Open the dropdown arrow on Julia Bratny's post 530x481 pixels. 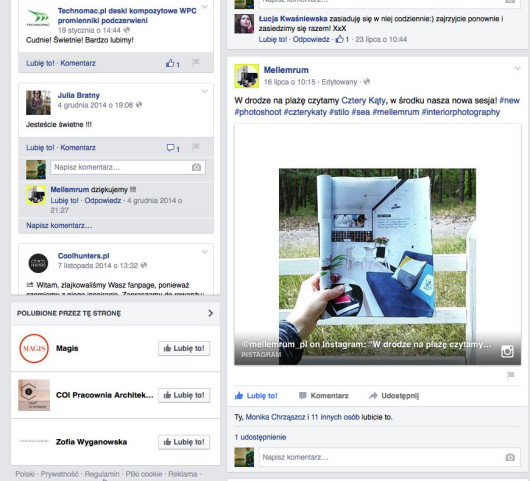[x=204, y=91]
